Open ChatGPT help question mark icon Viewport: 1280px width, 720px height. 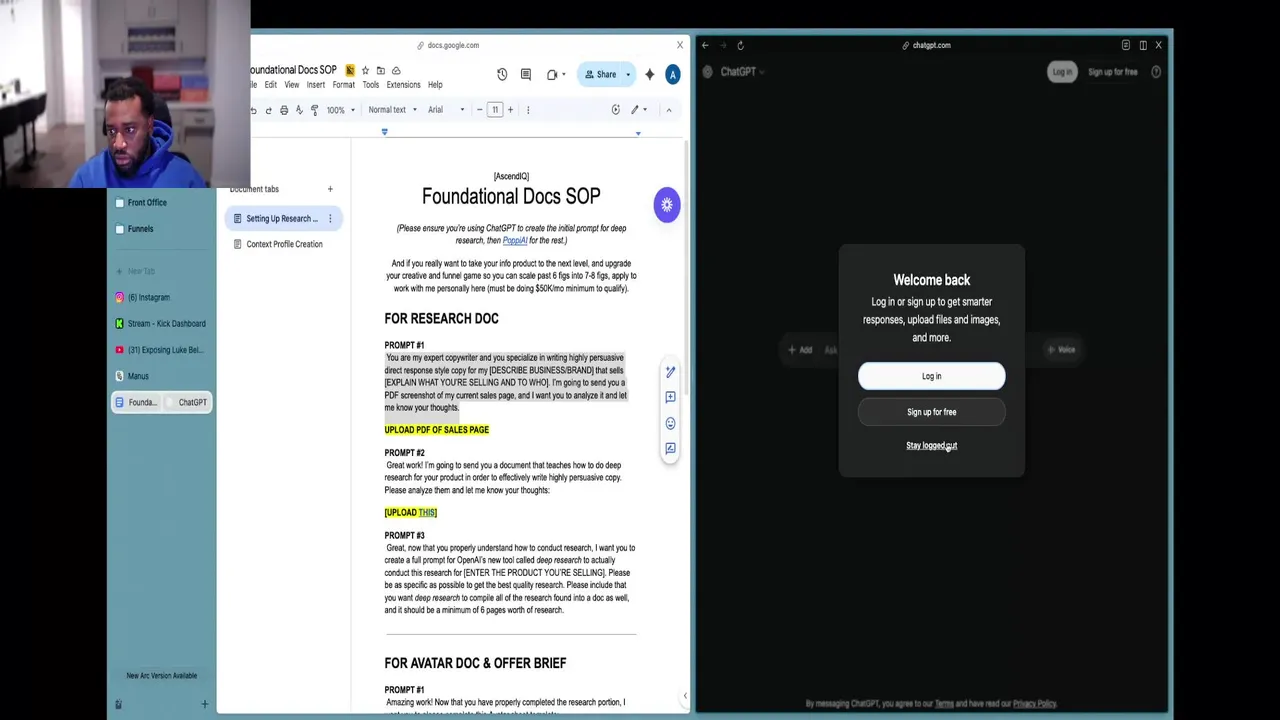(x=1156, y=72)
